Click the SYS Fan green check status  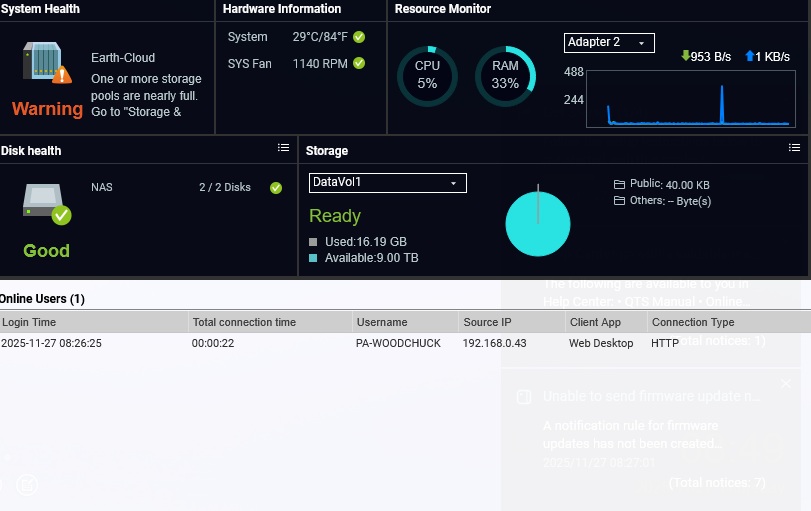359,63
